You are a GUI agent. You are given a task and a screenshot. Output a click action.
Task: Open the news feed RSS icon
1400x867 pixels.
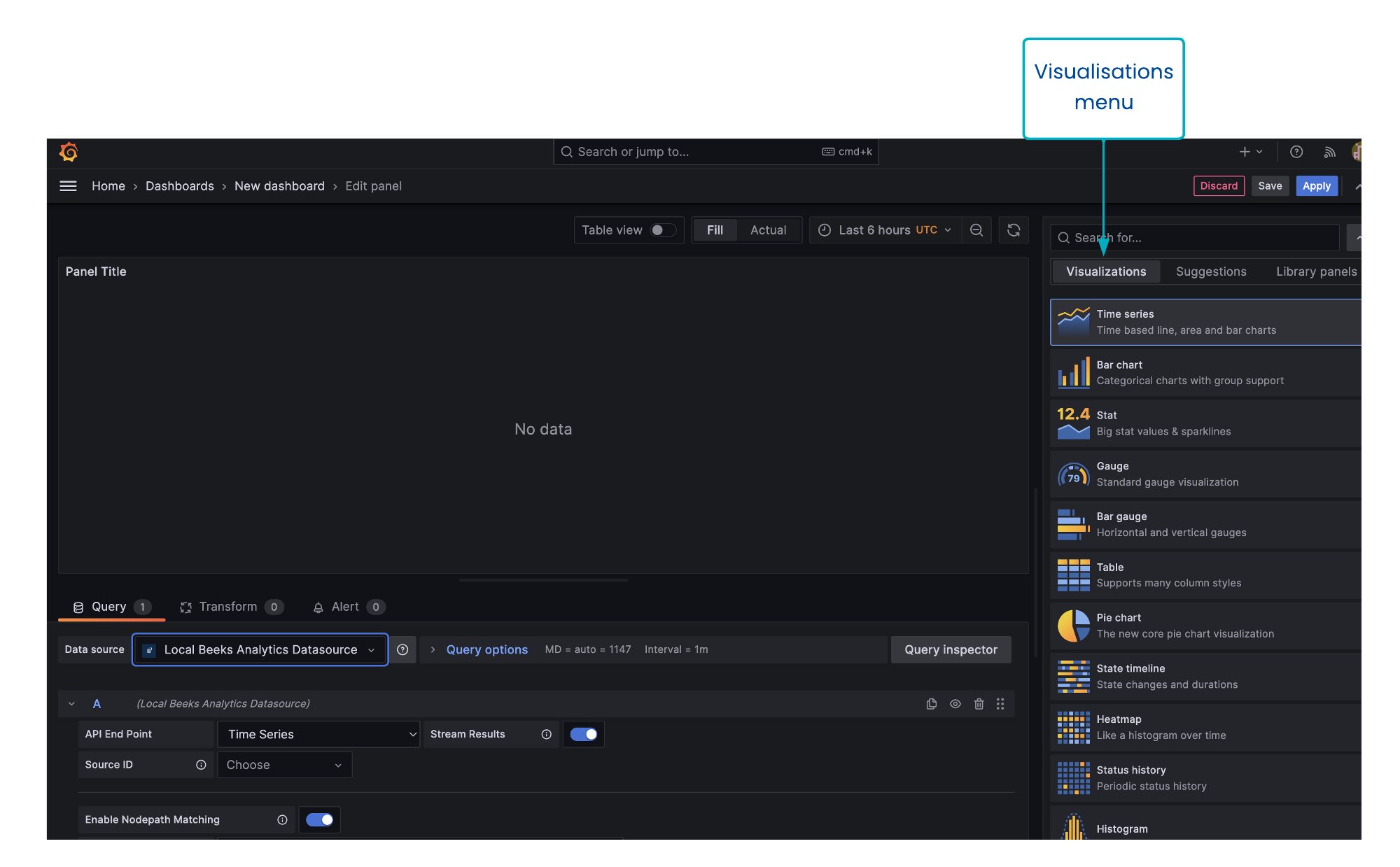pyautogui.click(x=1329, y=152)
